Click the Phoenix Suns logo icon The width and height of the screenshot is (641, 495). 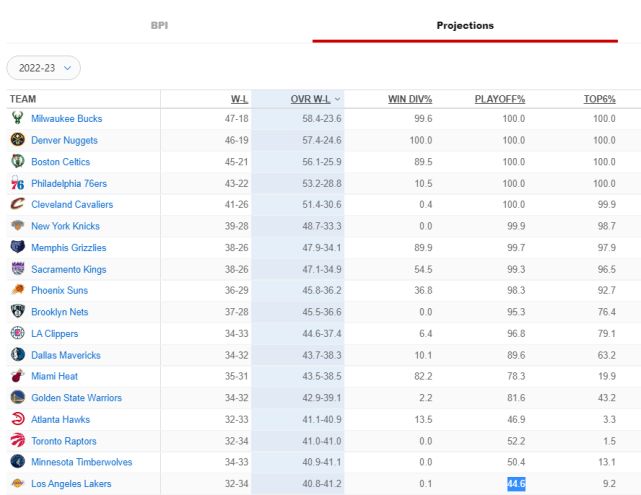click(17, 290)
